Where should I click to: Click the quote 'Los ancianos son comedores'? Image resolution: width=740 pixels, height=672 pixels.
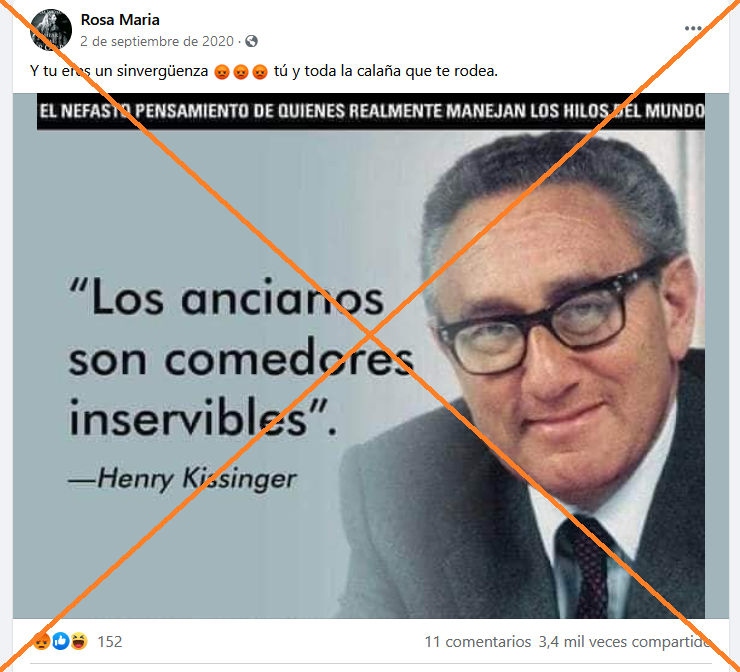point(241,329)
